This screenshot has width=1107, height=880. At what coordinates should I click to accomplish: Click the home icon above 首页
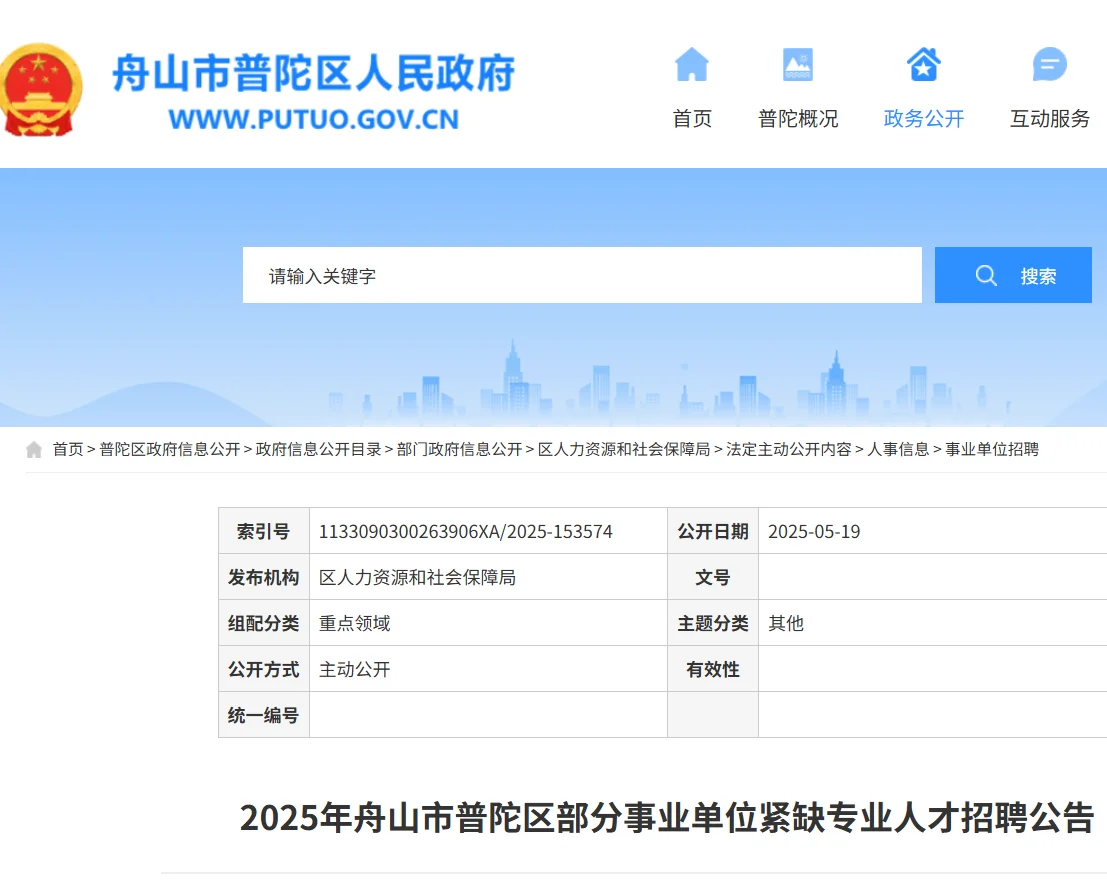click(693, 64)
